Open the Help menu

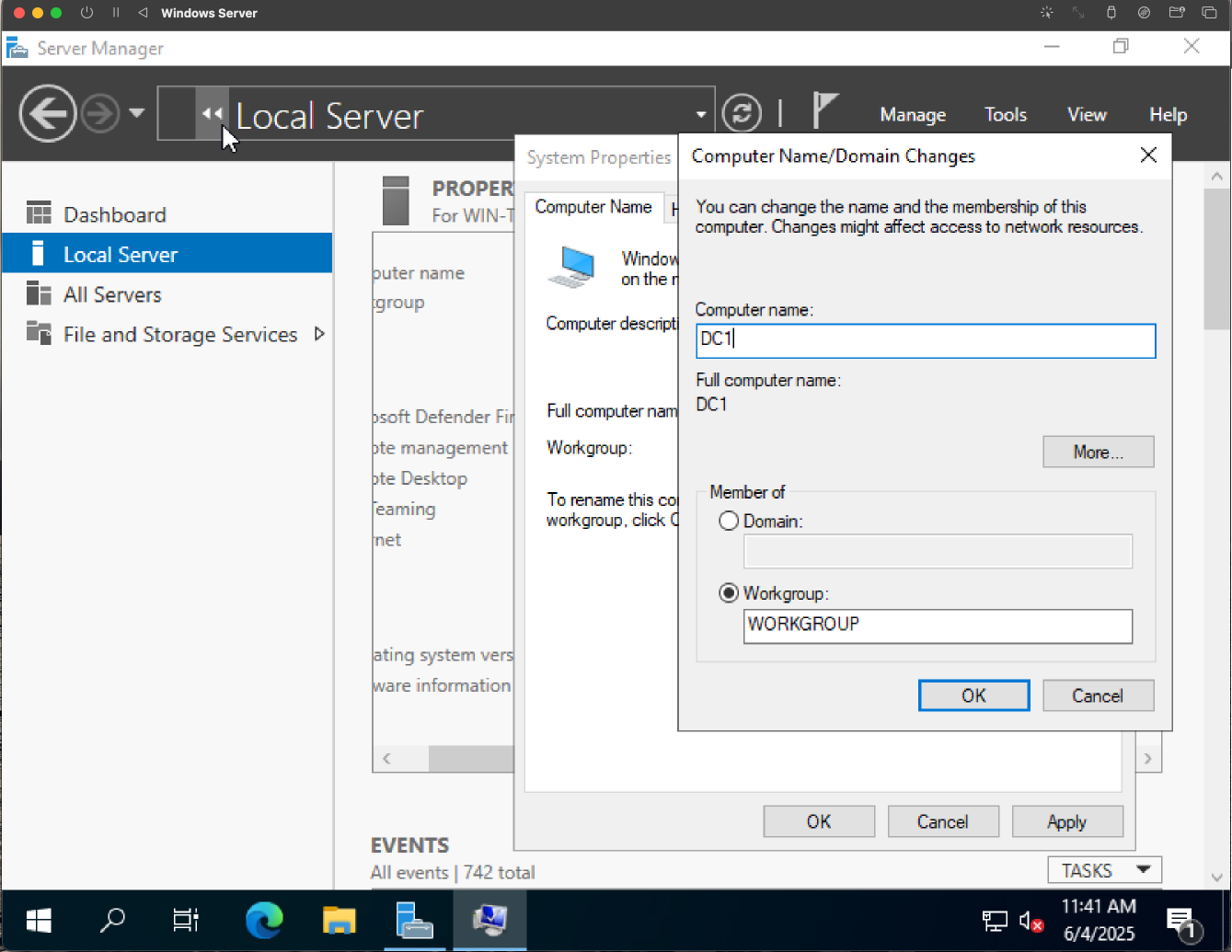pyautogui.click(x=1168, y=115)
